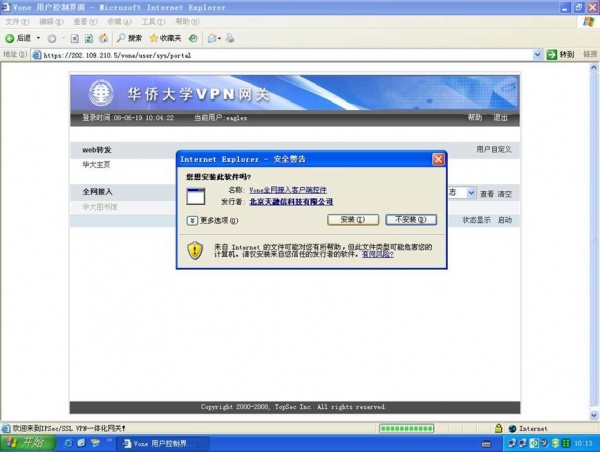The width and height of the screenshot is (600, 452).
Task: Click the 退出 logout link
Action: click(500, 117)
